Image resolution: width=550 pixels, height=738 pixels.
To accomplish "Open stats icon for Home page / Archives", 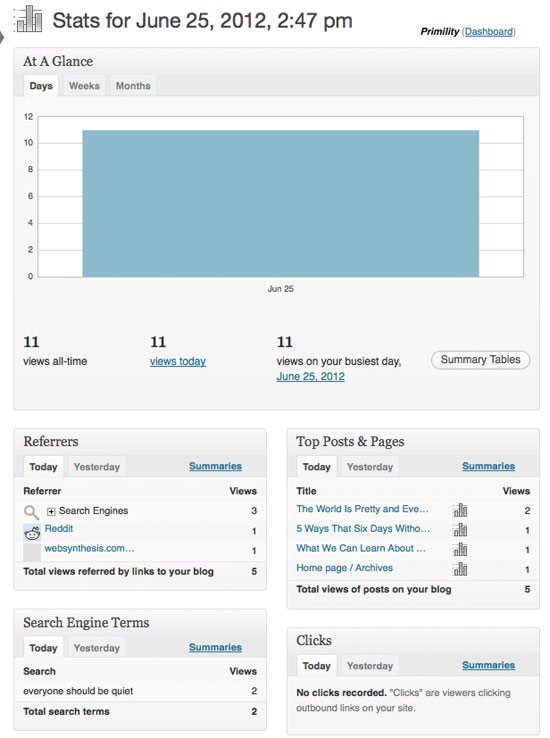I will coord(460,569).
